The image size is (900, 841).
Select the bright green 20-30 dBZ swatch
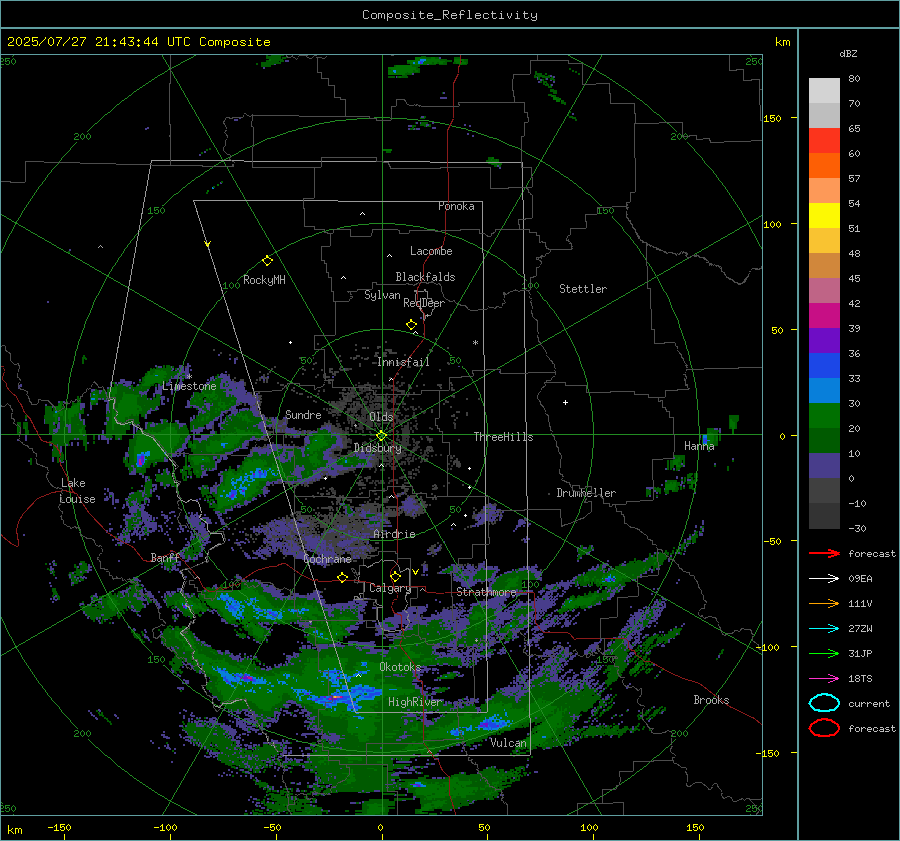(x=824, y=415)
